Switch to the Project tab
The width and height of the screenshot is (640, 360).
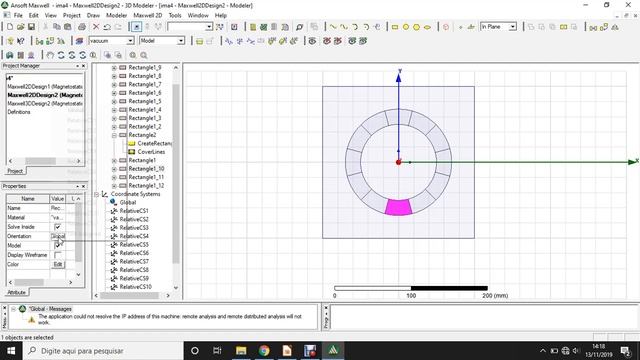pos(15,171)
